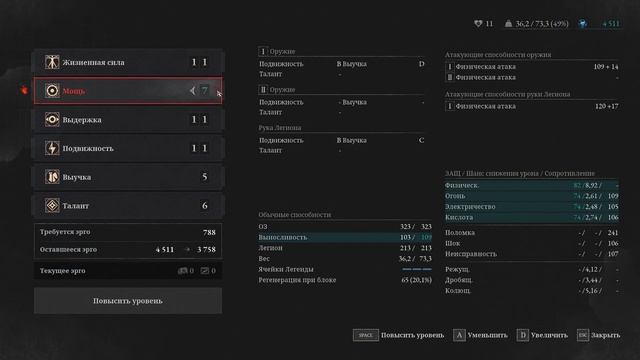Click the first Текущее эрго counter icon
The width and height of the screenshot is (640, 360).
(182, 271)
